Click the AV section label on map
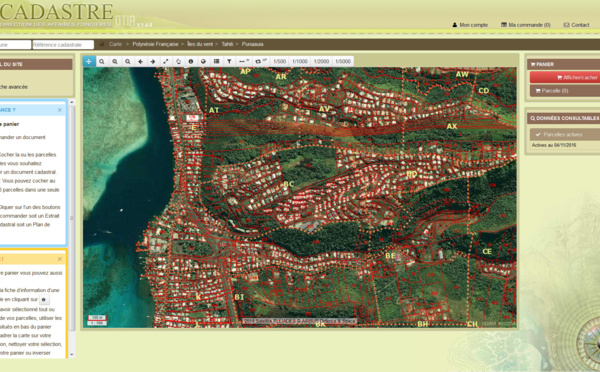 324,109
